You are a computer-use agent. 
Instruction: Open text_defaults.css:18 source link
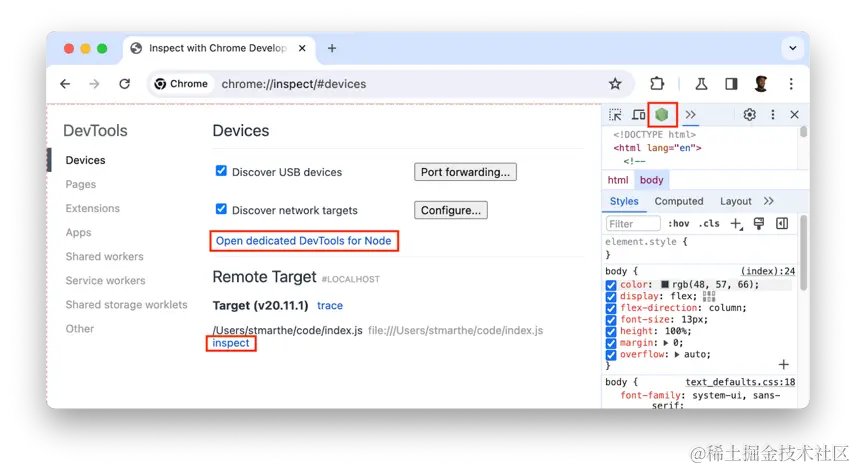point(740,382)
